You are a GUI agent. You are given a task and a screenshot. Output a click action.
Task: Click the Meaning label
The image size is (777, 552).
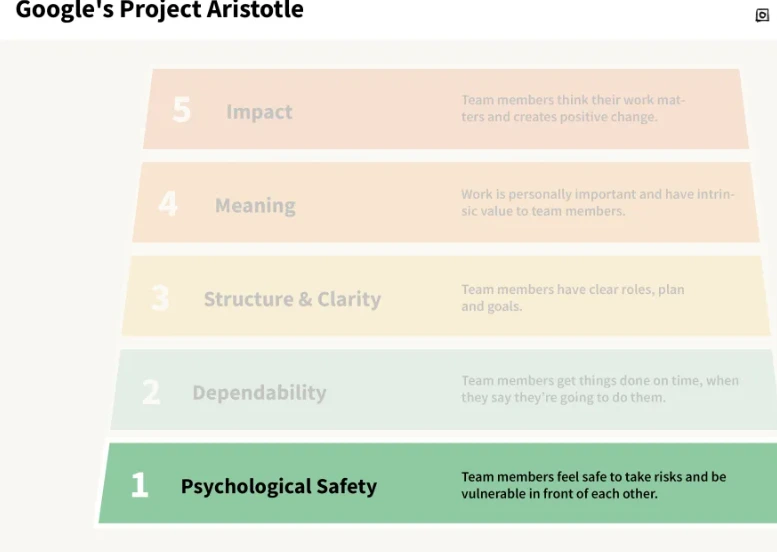tap(255, 206)
